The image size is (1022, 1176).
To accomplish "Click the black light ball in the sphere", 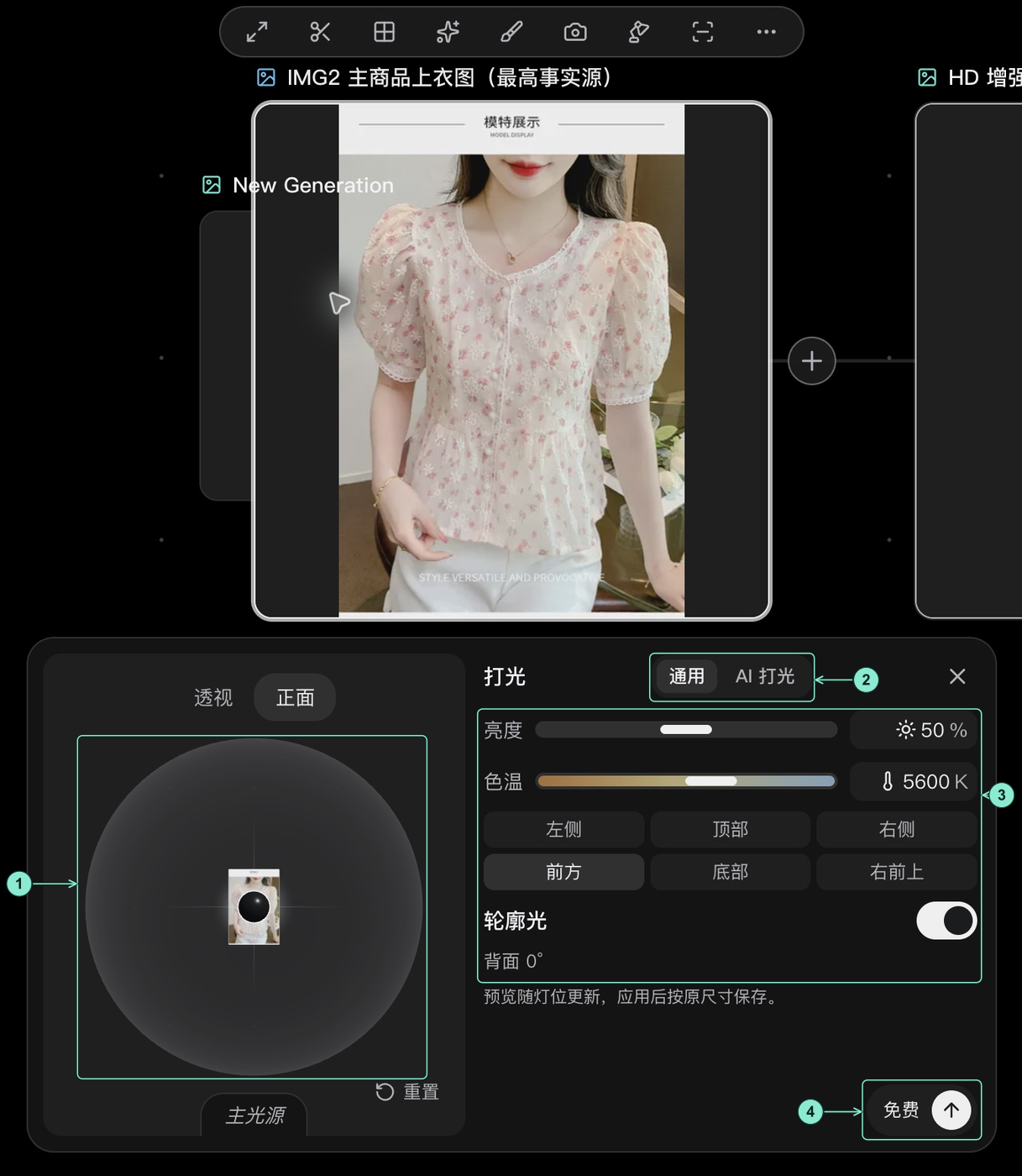I will click(254, 906).
